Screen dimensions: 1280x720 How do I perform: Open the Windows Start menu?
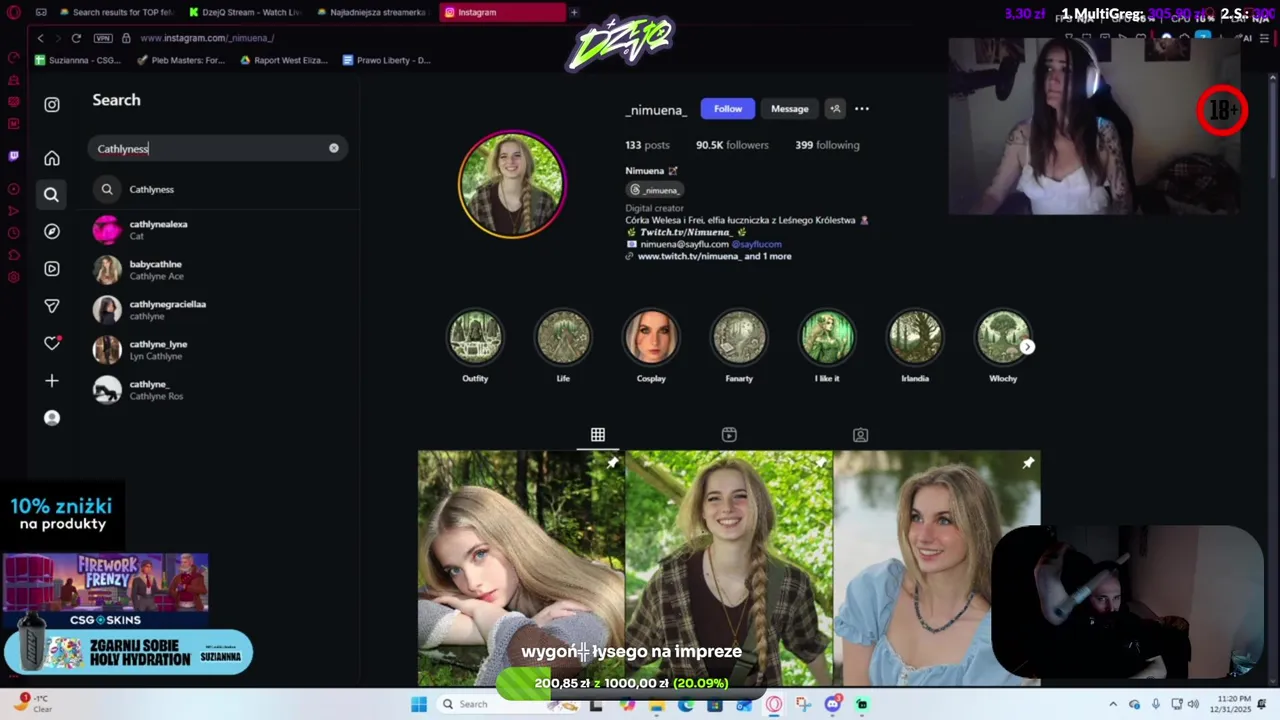click(x=419, y=704)
